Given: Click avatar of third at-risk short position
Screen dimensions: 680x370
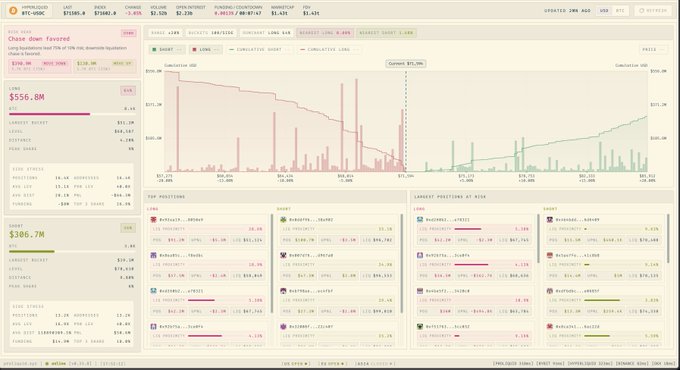Looking at the screenshot, I should point(549,291).
